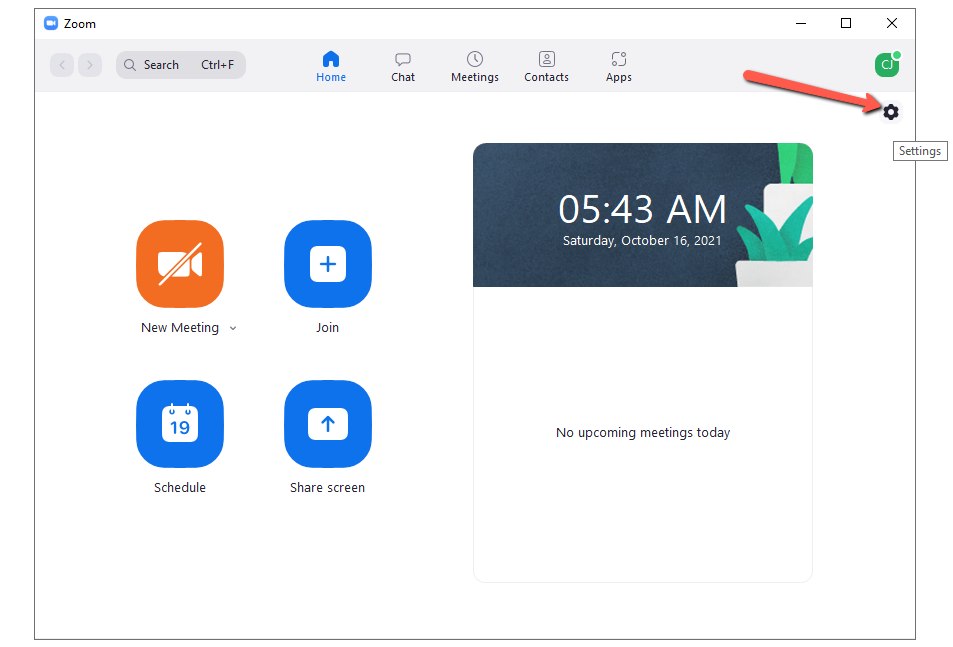Switch to the Home tab

pyautogui.click(x=331, y=66)
